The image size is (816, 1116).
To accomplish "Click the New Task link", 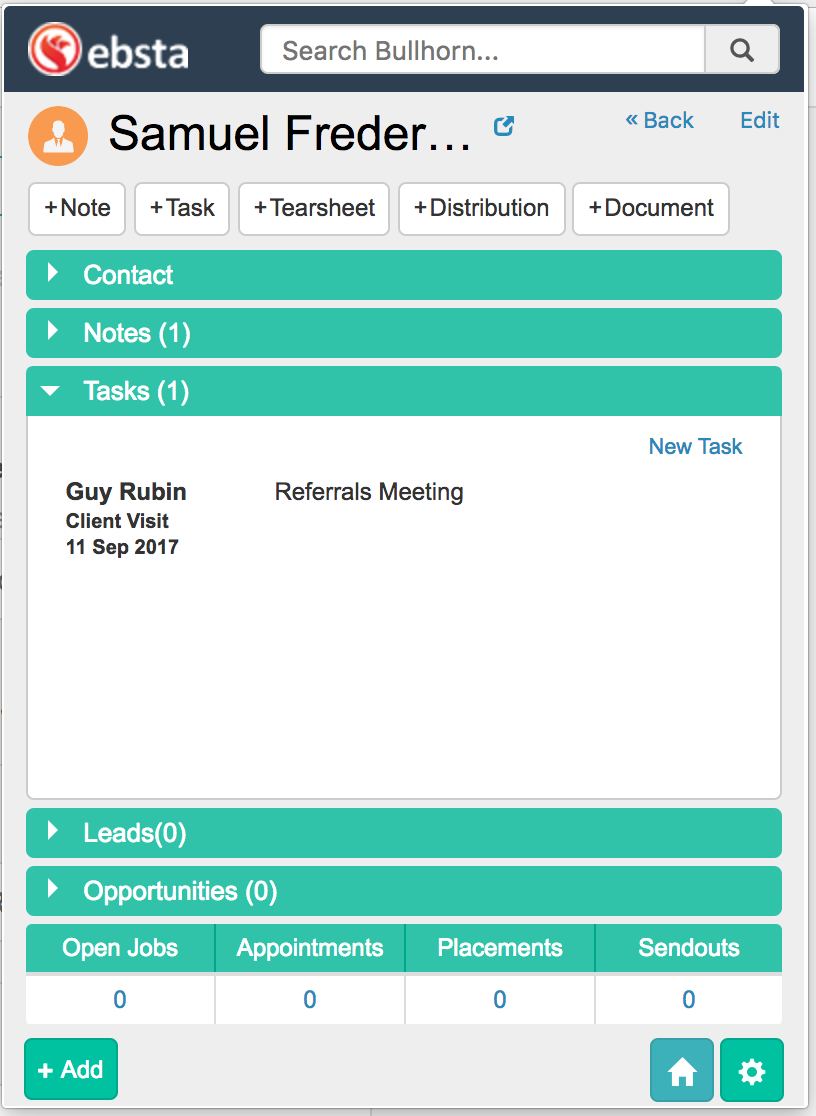I will pyautogui.click(x=695, y=446).
